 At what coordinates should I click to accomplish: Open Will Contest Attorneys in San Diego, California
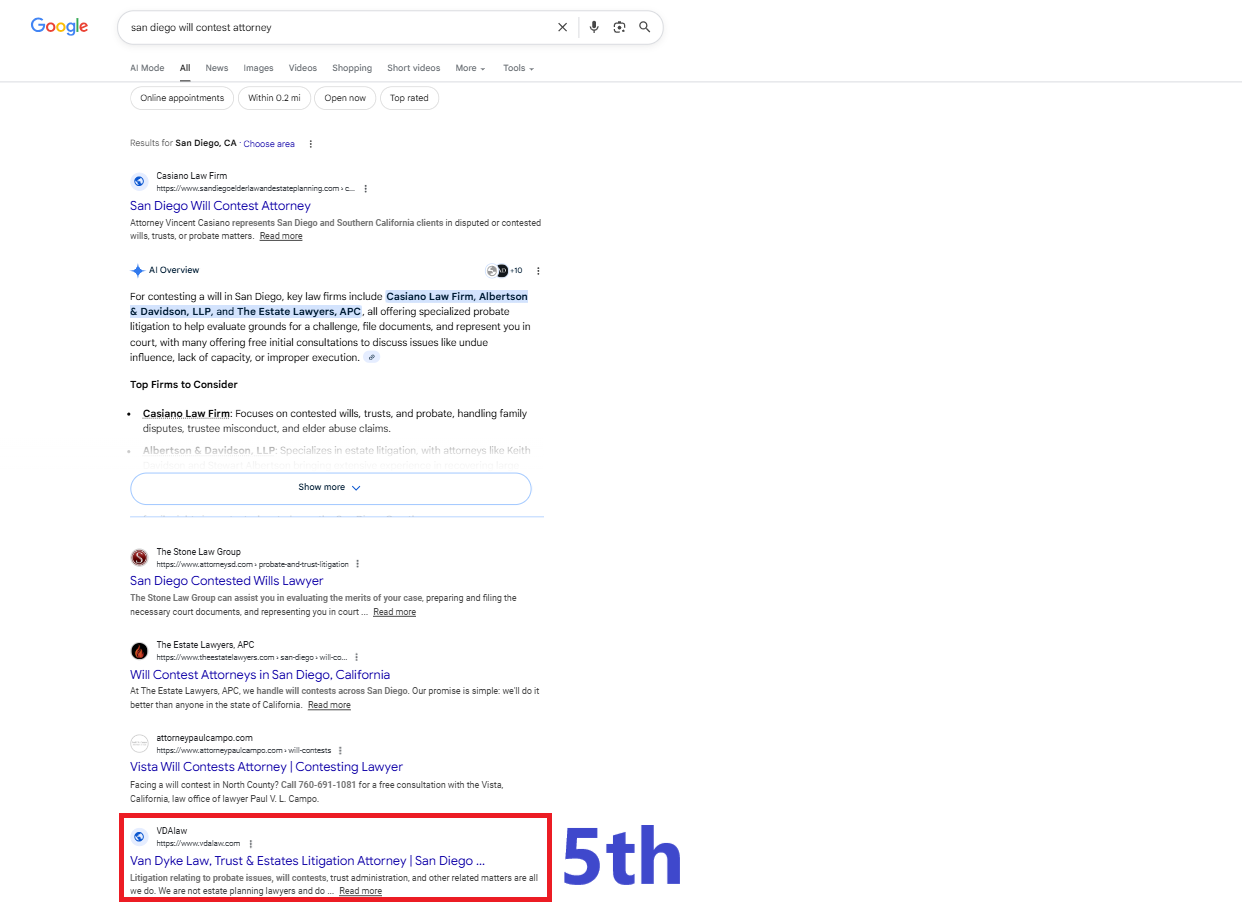260,675
